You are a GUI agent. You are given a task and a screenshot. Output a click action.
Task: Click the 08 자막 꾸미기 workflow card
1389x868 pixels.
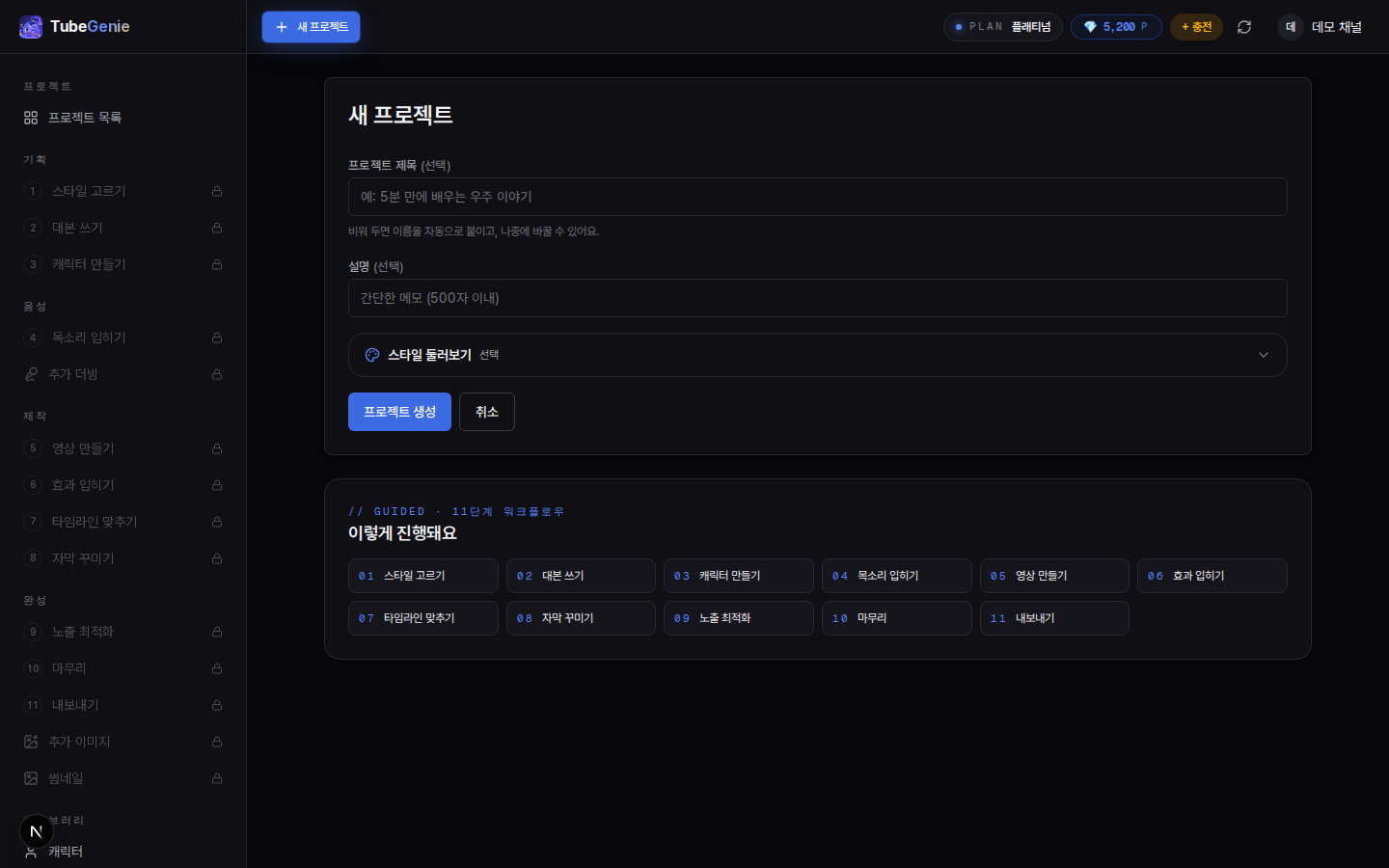click(x=581, y=618)
